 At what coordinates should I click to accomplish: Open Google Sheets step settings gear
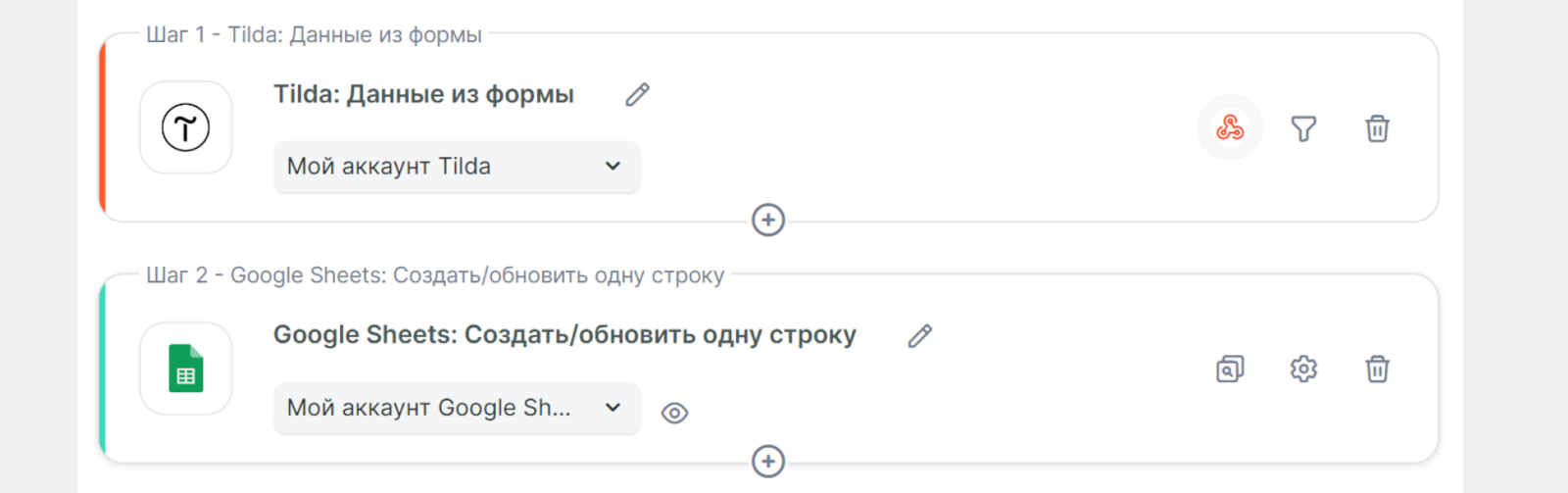(x=1303, y=370)
